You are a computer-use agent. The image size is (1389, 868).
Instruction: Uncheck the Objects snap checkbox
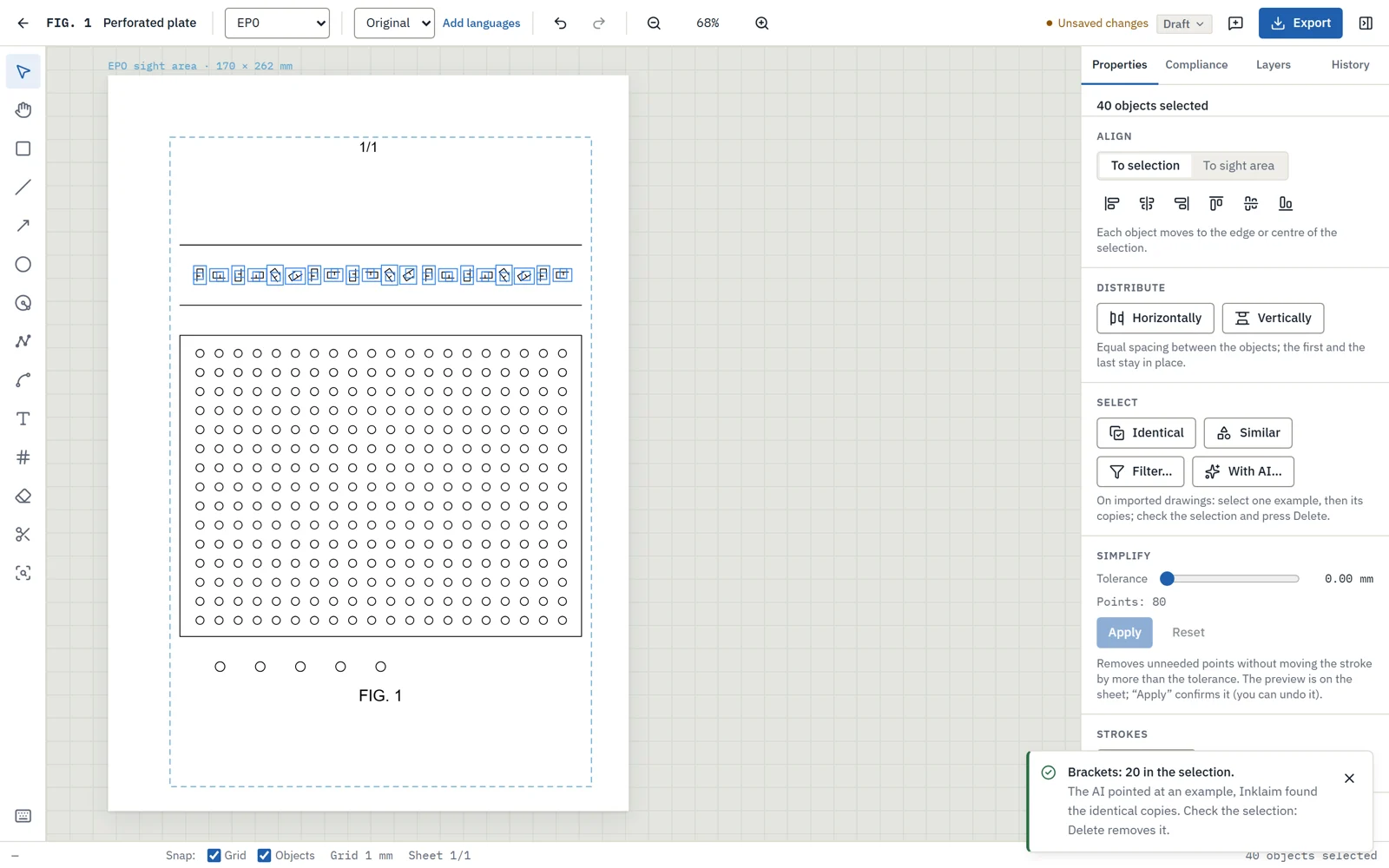point(264,855)
